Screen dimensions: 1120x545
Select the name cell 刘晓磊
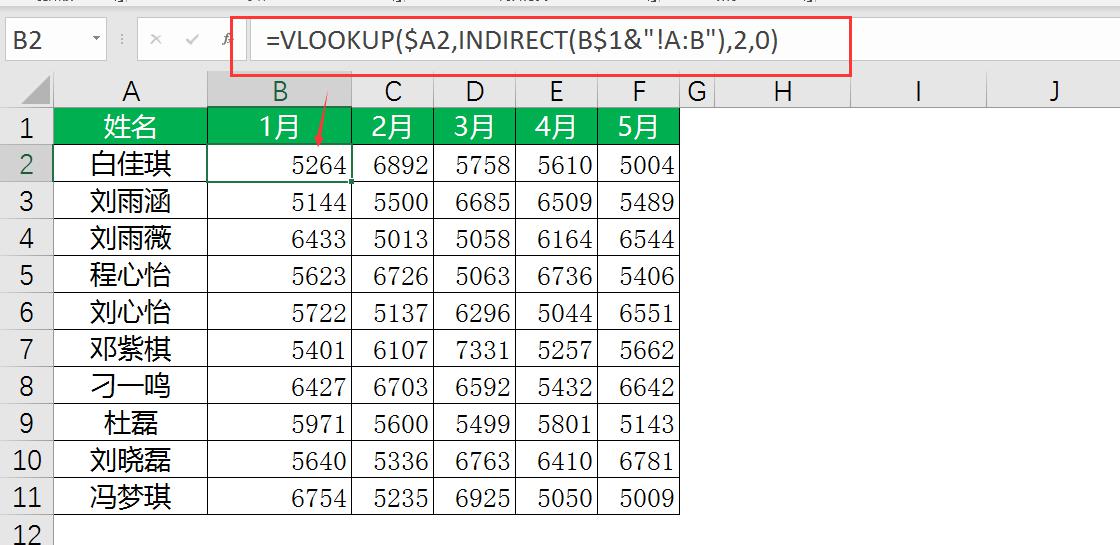coord(130,460)
